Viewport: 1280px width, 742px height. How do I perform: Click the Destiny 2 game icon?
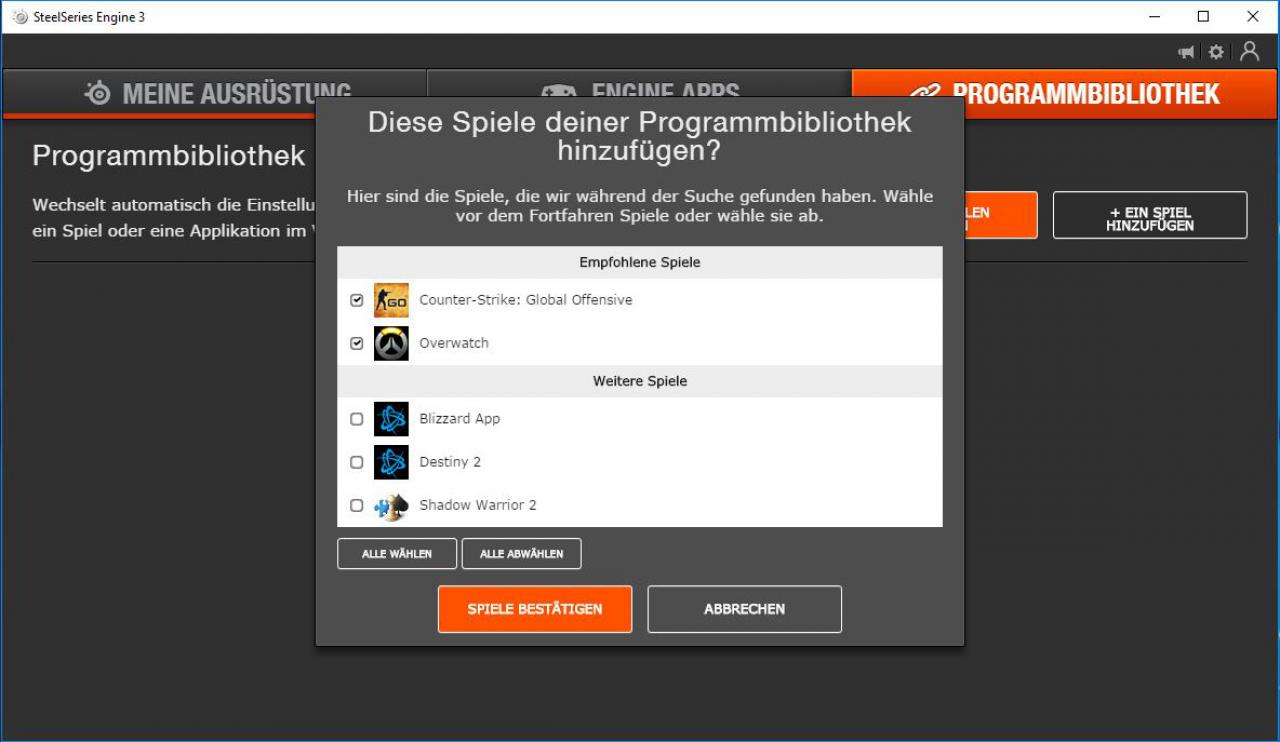[391, 462]
